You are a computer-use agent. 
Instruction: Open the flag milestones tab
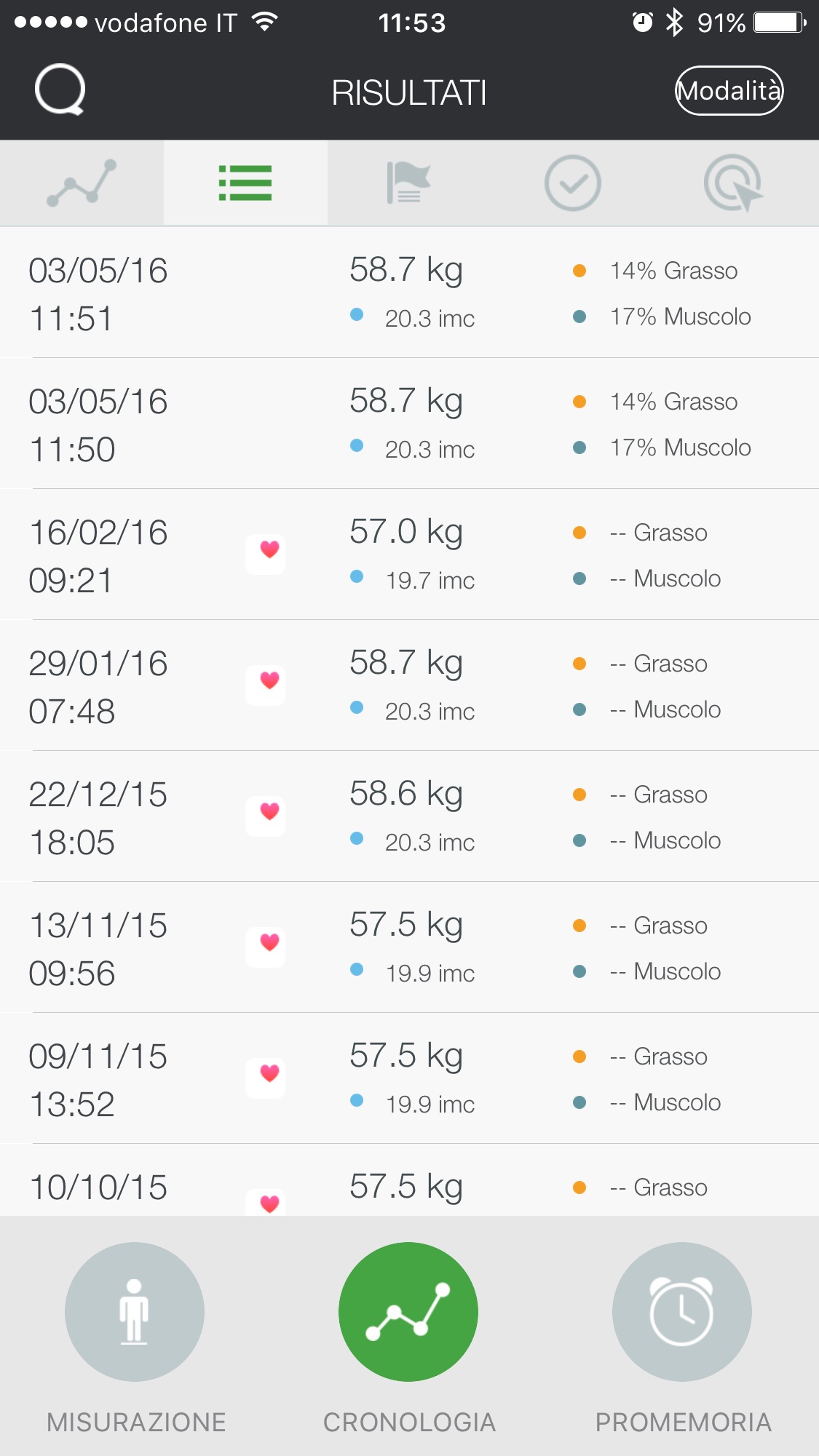point(408,183)
